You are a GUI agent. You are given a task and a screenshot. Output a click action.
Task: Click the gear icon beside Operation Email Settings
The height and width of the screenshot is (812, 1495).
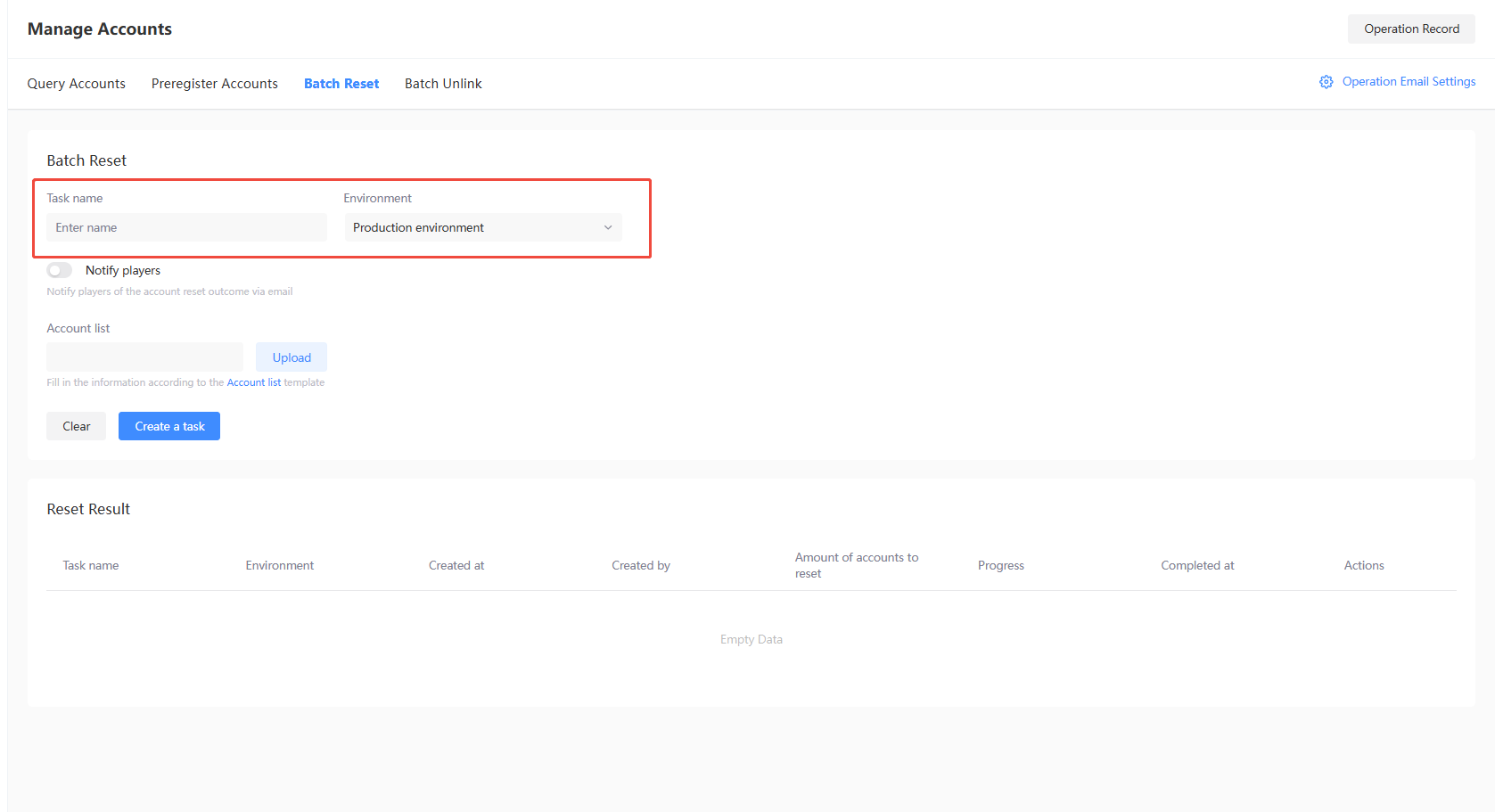click(1326, 82)
